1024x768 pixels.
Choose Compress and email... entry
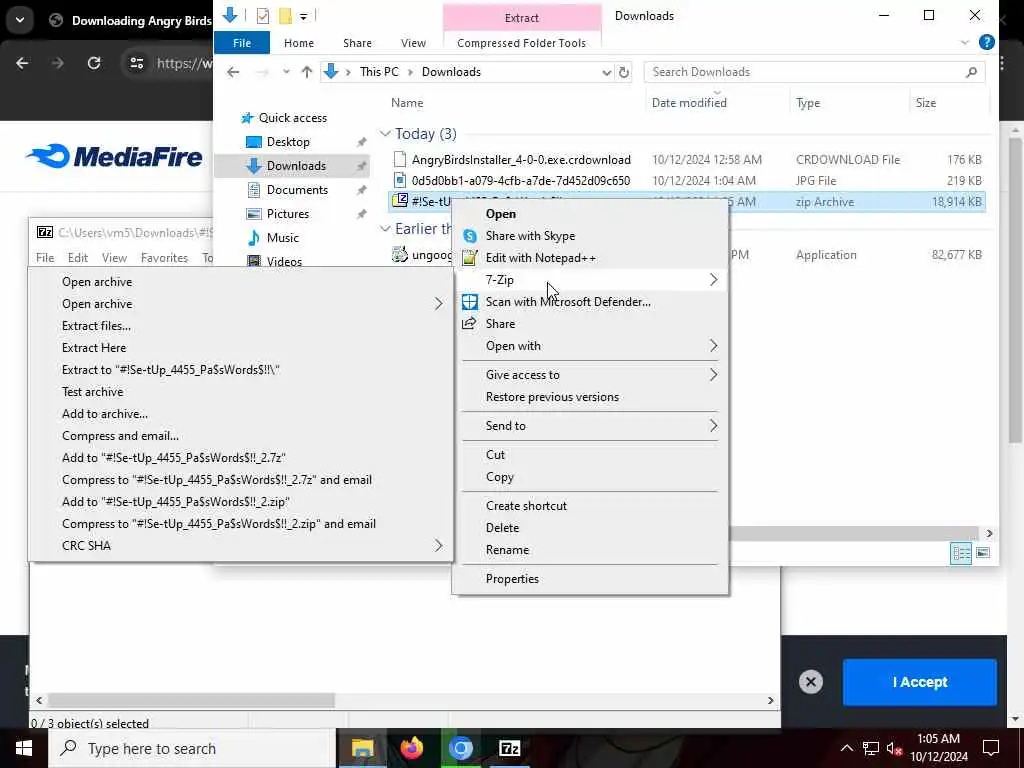click(120, 436)
